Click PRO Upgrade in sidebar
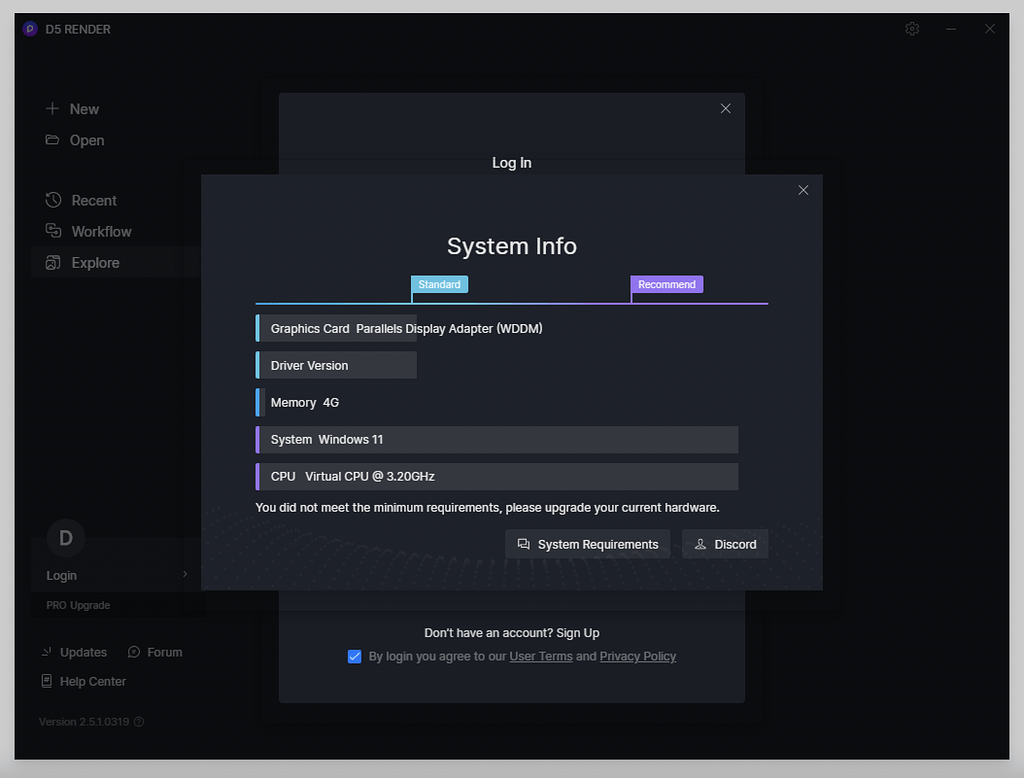This screenshot has height=778, width=1024. coord(78,605)
